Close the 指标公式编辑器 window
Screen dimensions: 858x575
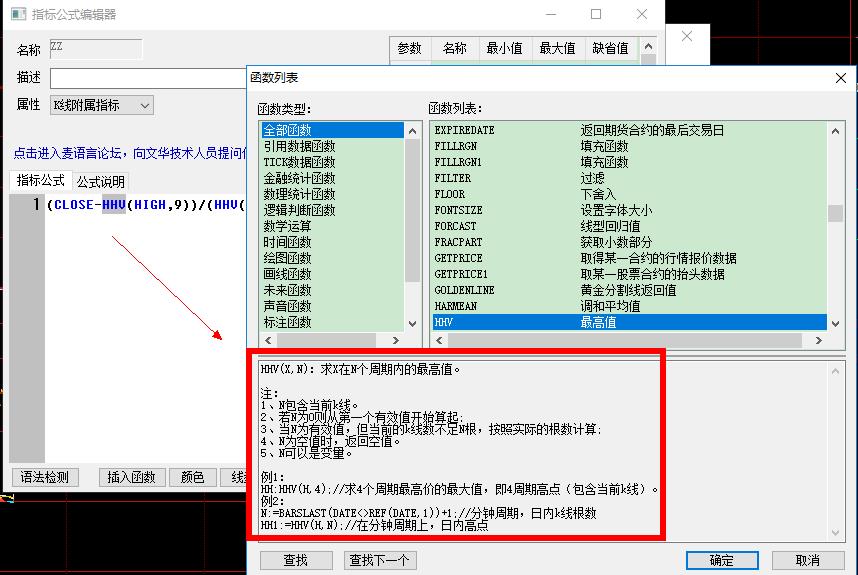point(642,15)
